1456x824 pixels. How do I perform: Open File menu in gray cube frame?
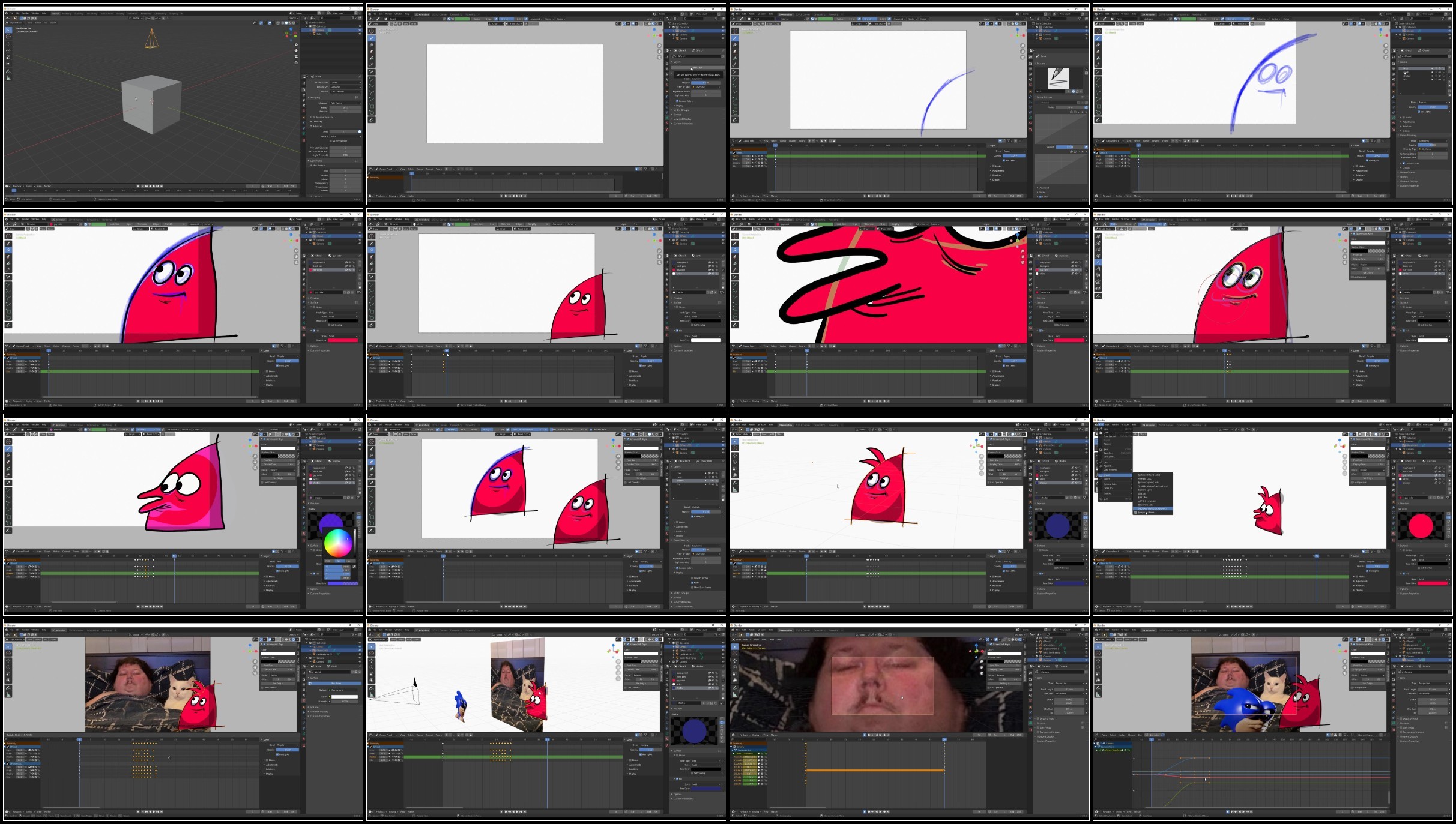tap(11, 13)
